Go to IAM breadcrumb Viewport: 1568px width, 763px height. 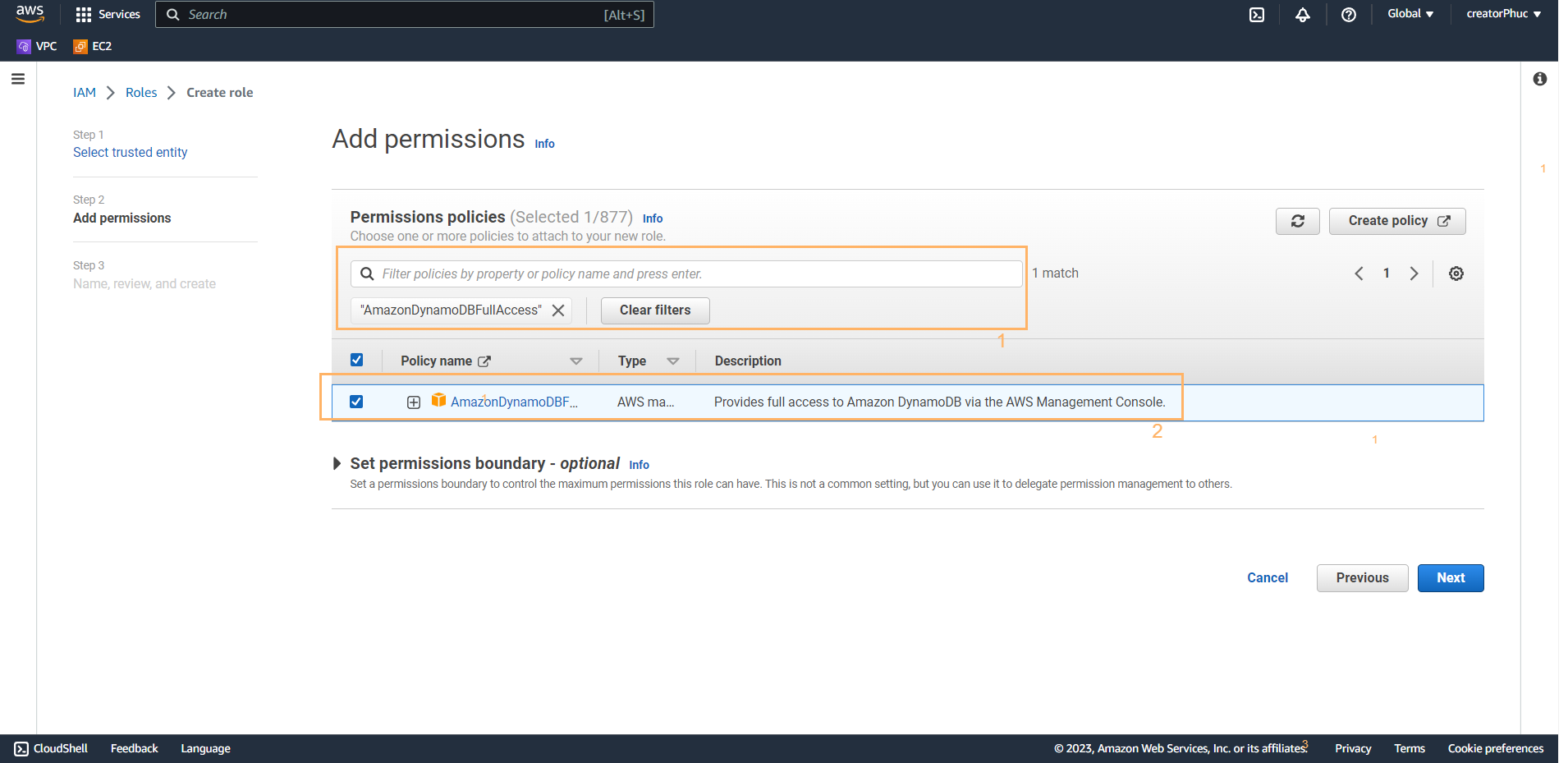[x=85, y=93]
